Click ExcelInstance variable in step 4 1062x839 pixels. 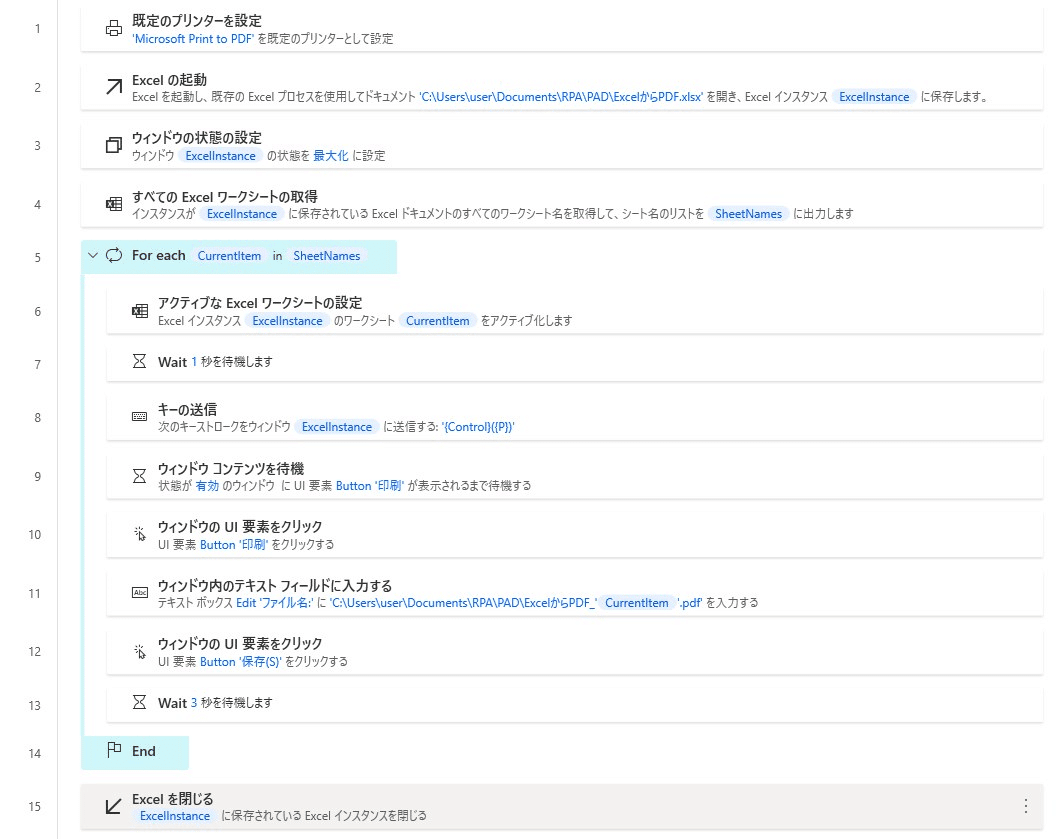(x=242, y=214)
